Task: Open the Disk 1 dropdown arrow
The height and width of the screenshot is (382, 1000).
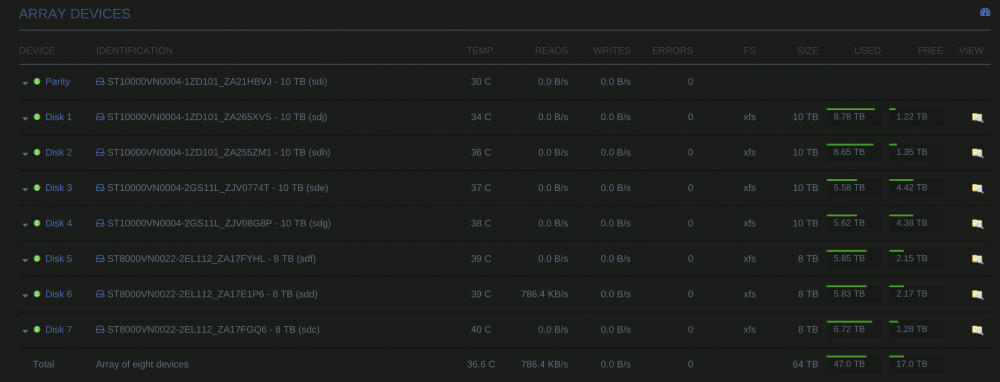Action: click(25, 118)
